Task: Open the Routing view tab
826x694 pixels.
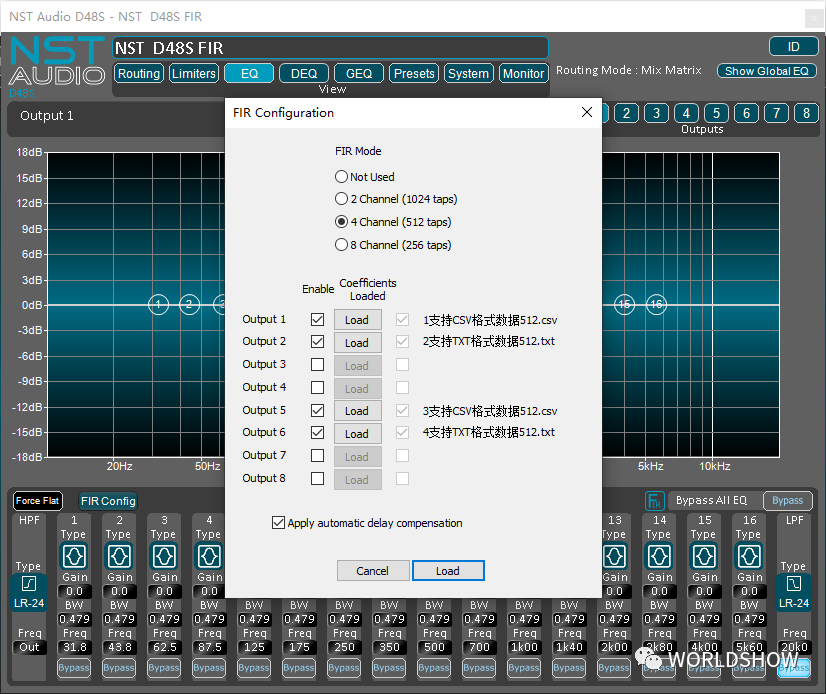Action: coord(139,73)
